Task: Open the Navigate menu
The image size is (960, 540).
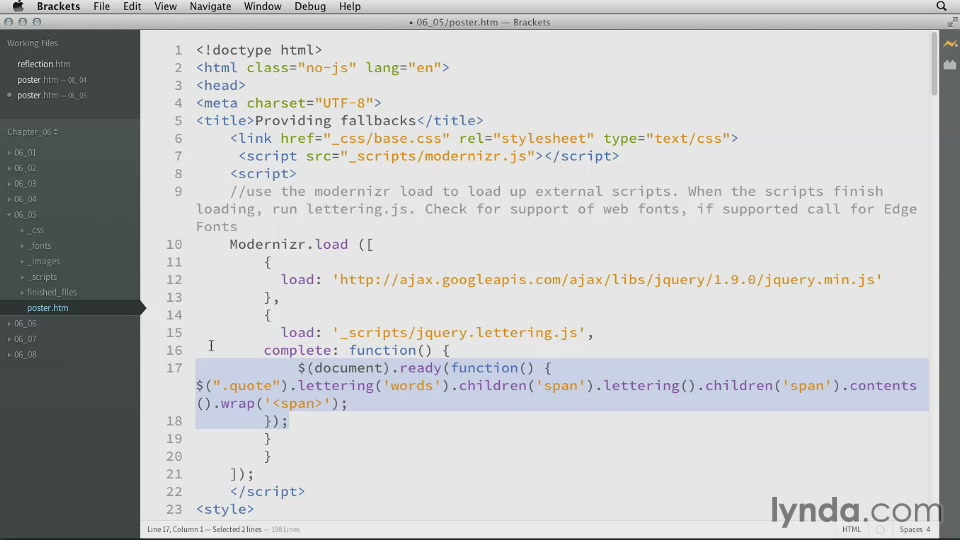Action: point(210,6)
